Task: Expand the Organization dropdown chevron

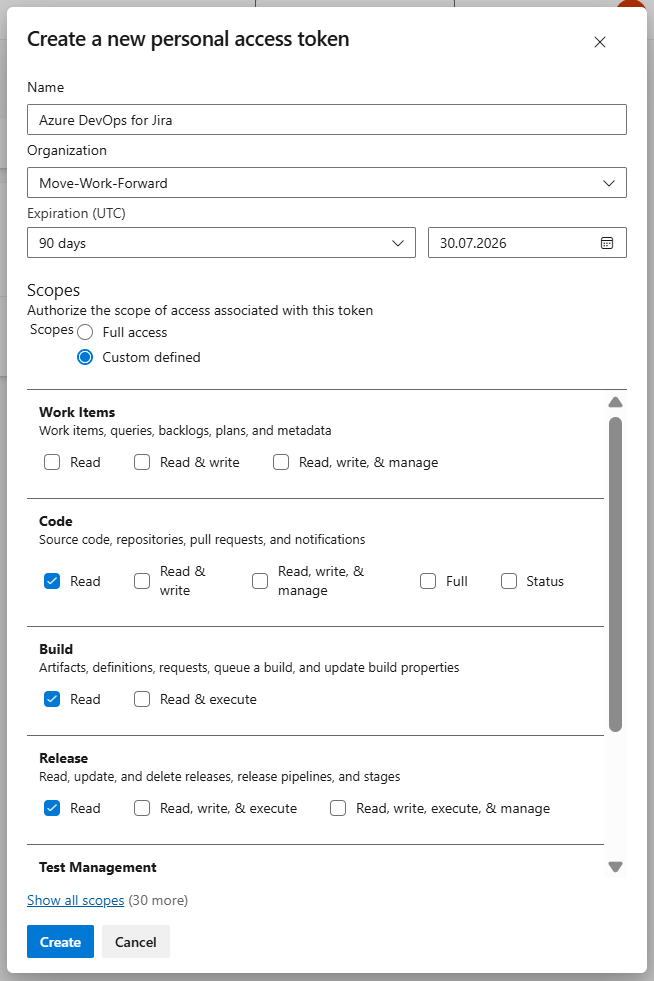Action: coord(608,183)
